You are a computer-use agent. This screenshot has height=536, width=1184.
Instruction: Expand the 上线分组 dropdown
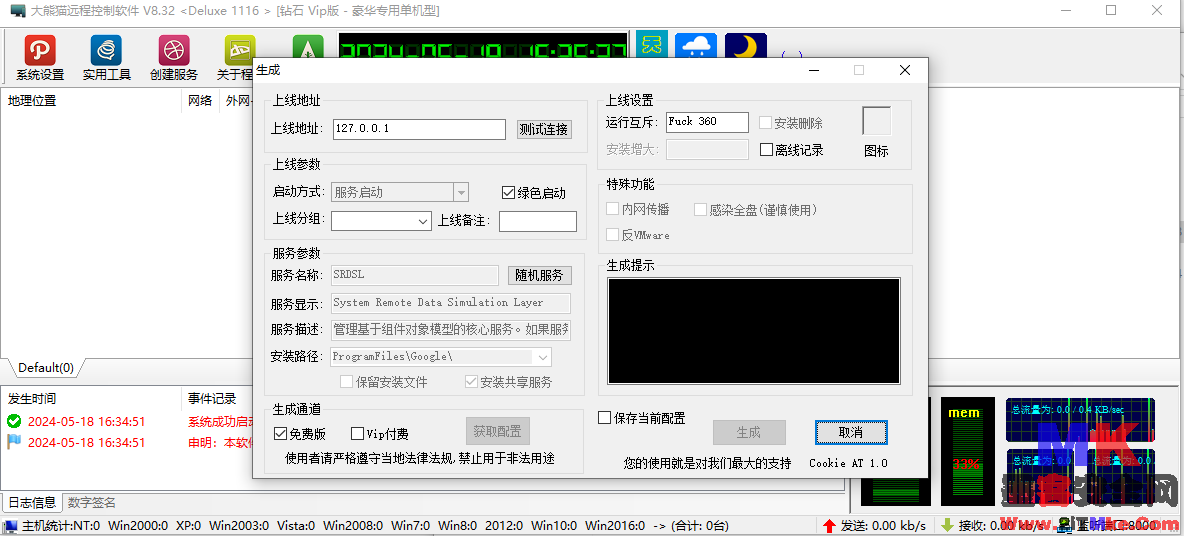pos(422,221)
